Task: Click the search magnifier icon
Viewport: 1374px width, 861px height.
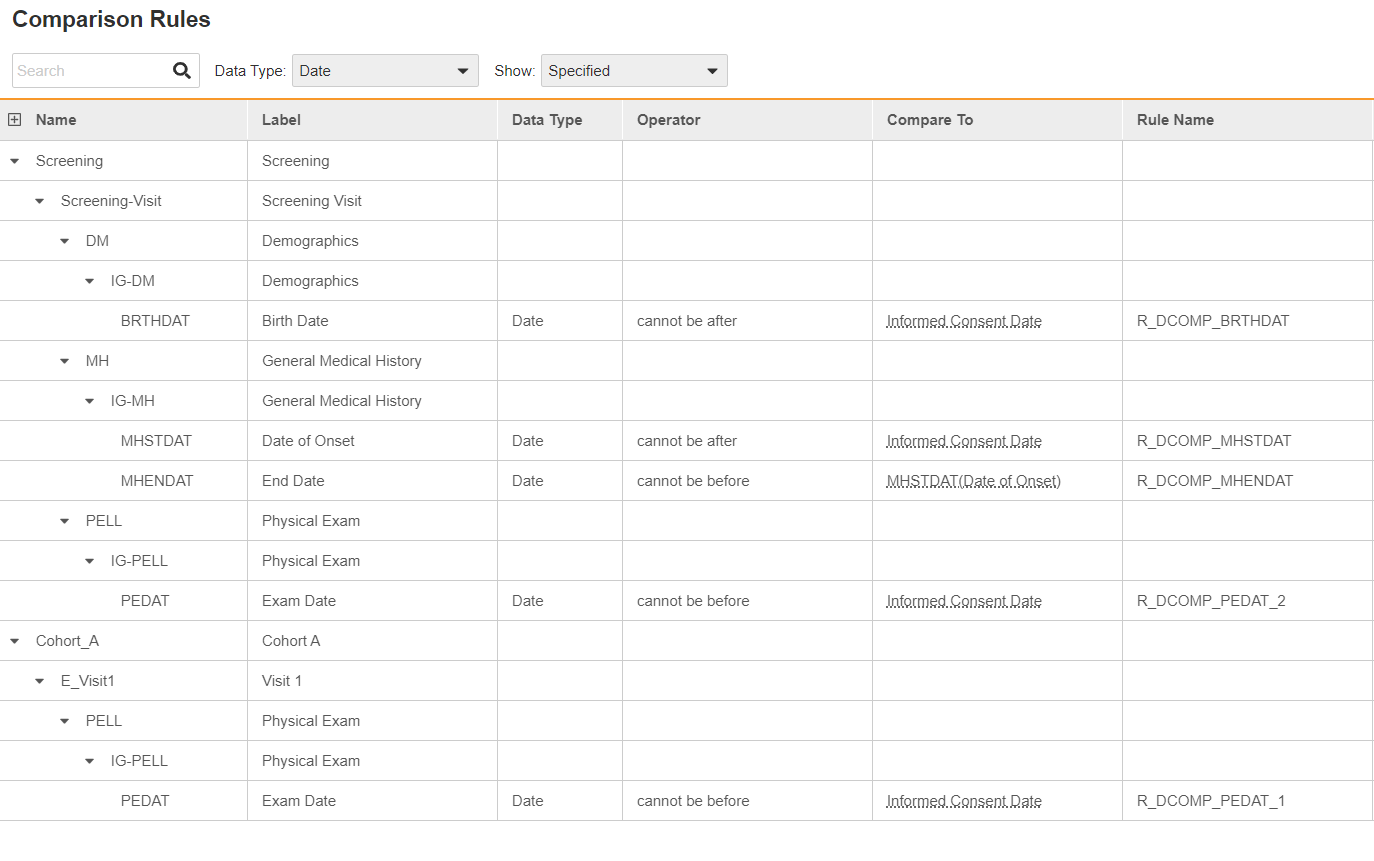Action: click(181, 71)
